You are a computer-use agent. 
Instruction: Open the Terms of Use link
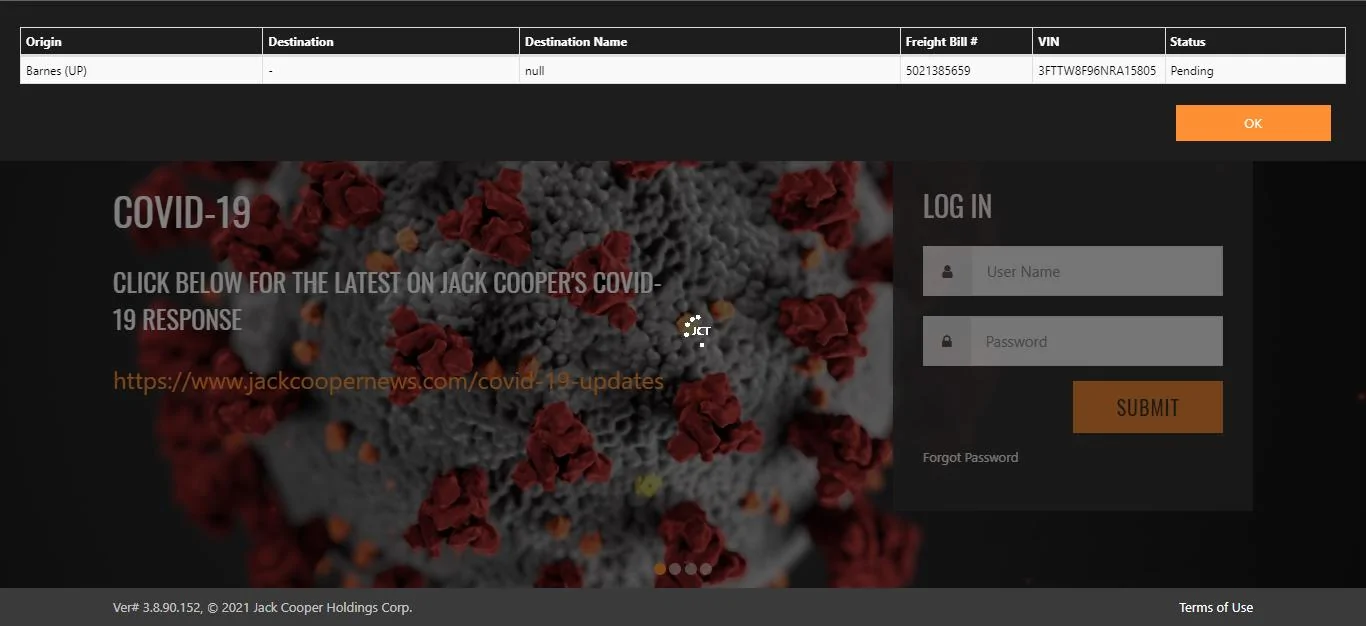[1215, 607]
